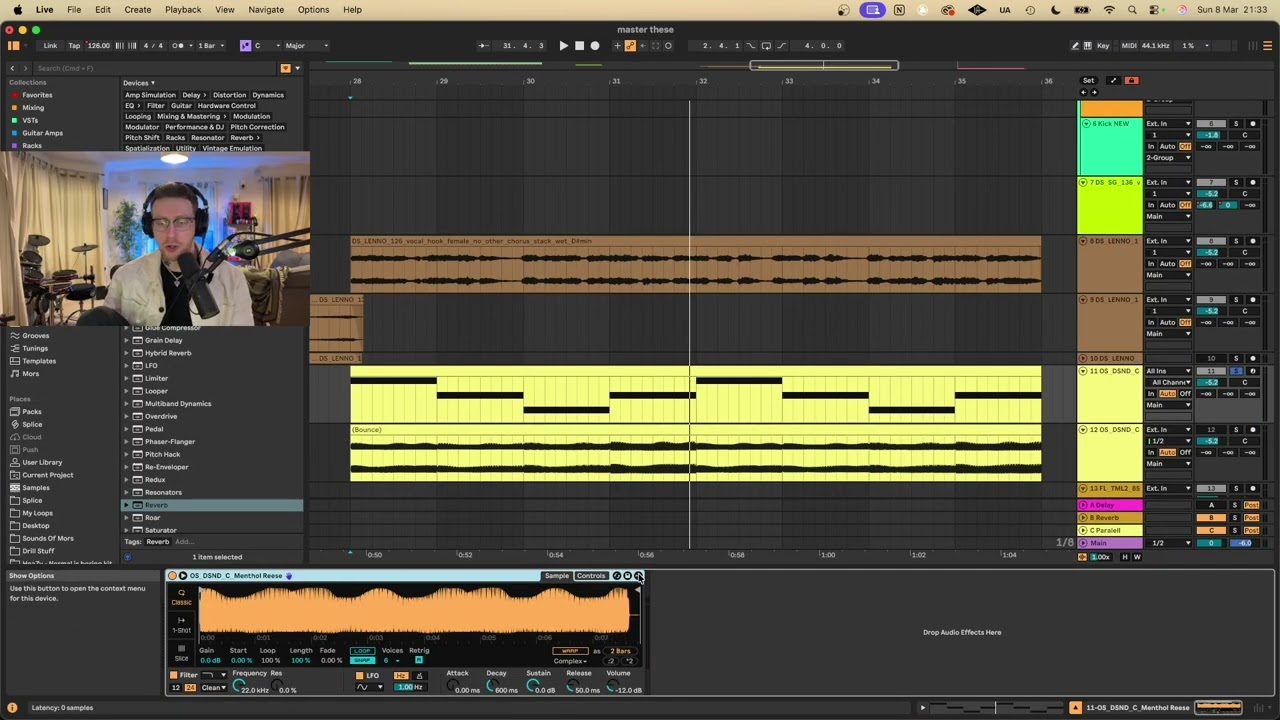The width and height of the screenshot is (1280, 720).
Task: Select Slice mode in Simpler
Action: click(181, 653)
